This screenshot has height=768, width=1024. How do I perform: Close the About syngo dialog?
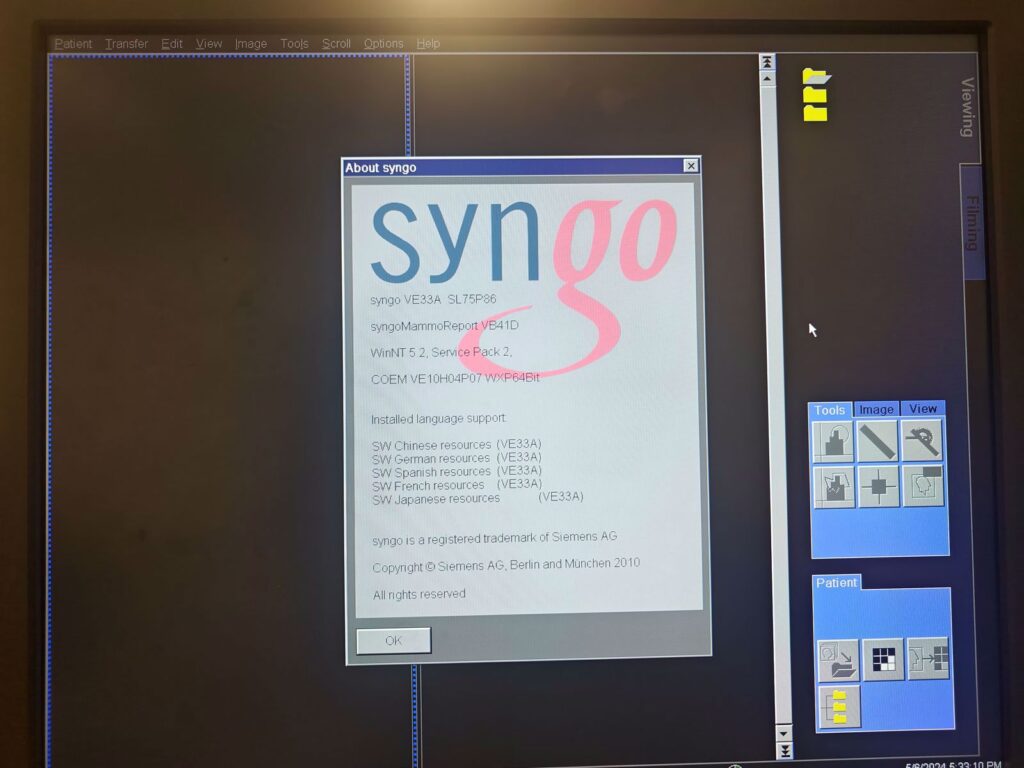pyautogui.click(x=691, y=166)
